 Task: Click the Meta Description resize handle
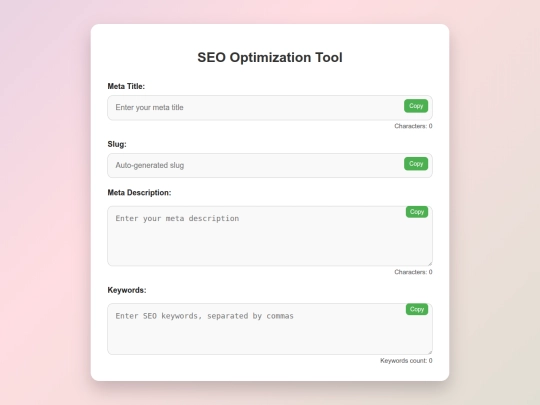click(x=430, y=263)
